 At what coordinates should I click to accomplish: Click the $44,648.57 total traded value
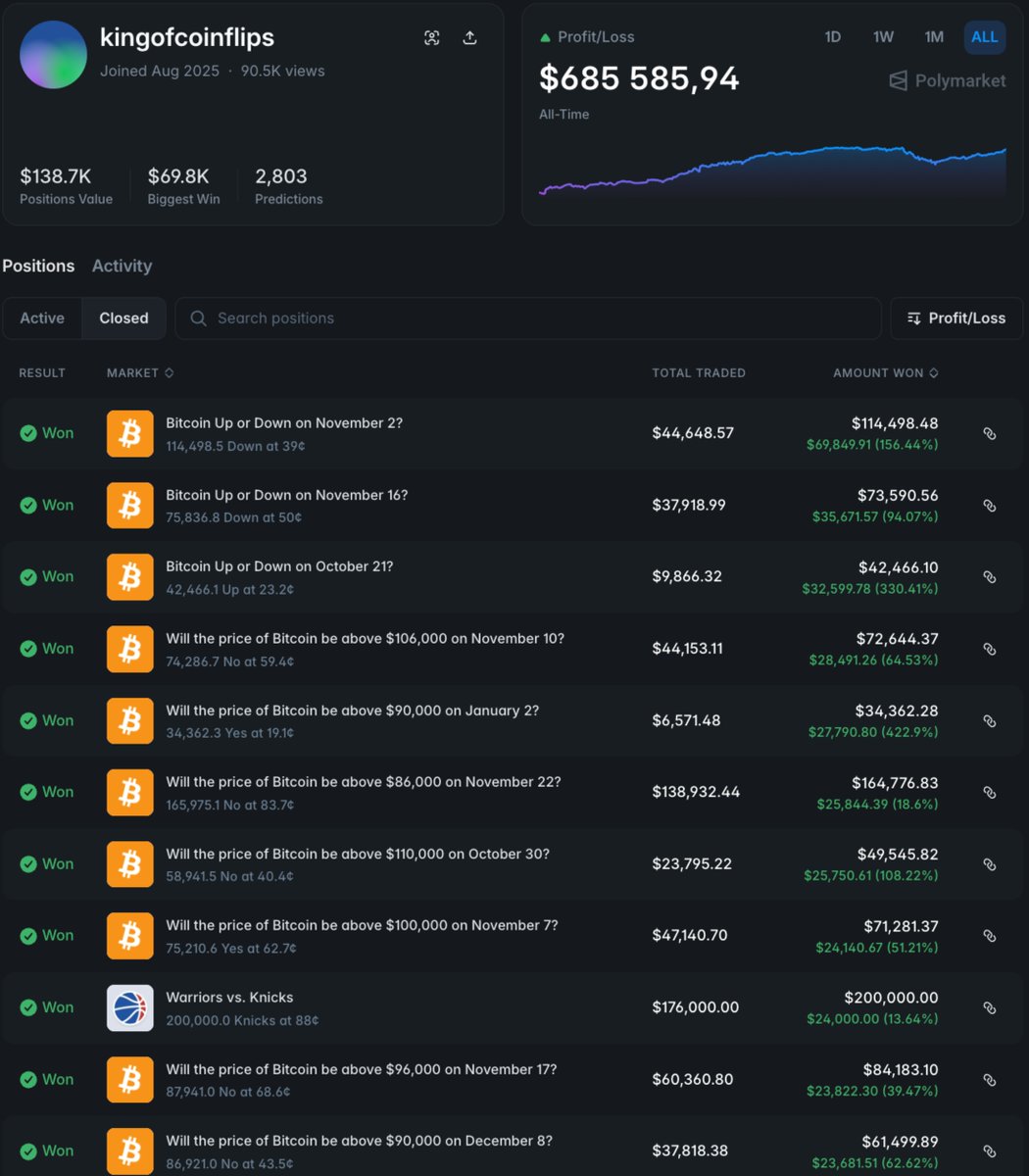coord(693,433)
